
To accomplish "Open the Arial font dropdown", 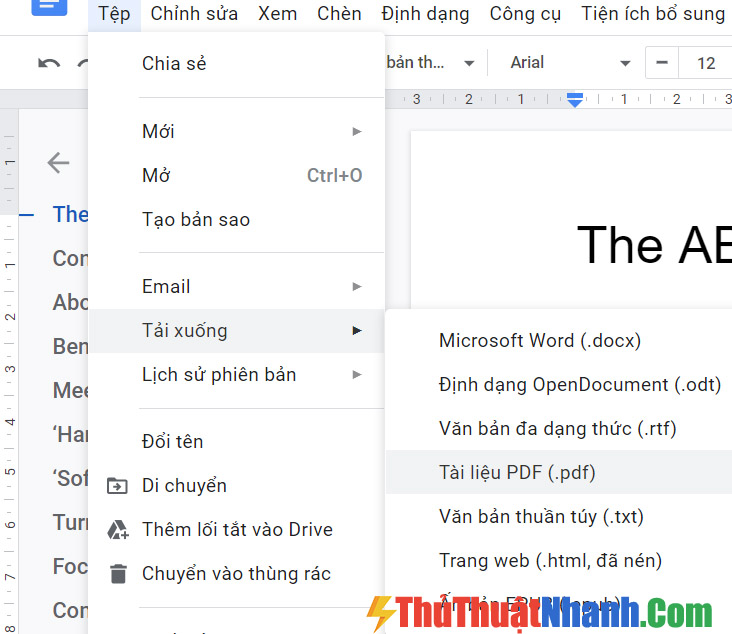I will pos(570,63).
